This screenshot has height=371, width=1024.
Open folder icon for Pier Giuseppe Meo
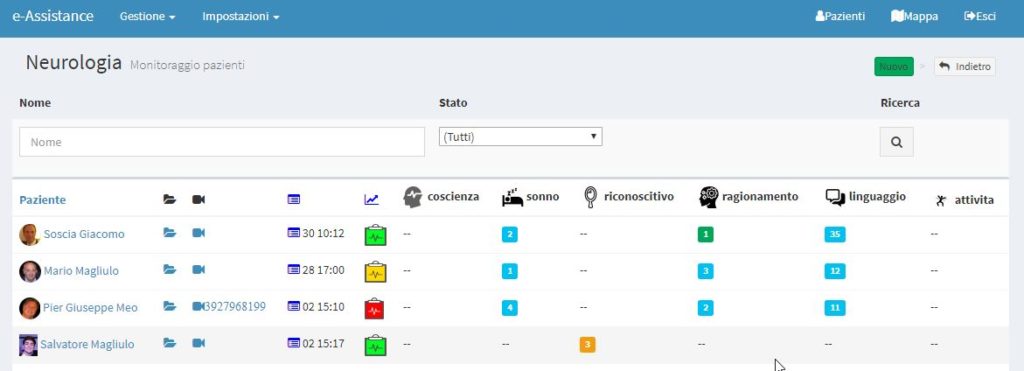tap(170, 306)
